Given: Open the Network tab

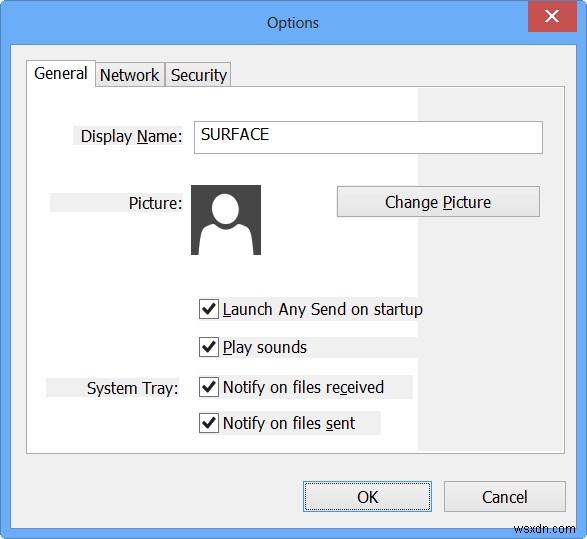Looking at the screenshot, I should pyautogui.click(x=130, y=75).
